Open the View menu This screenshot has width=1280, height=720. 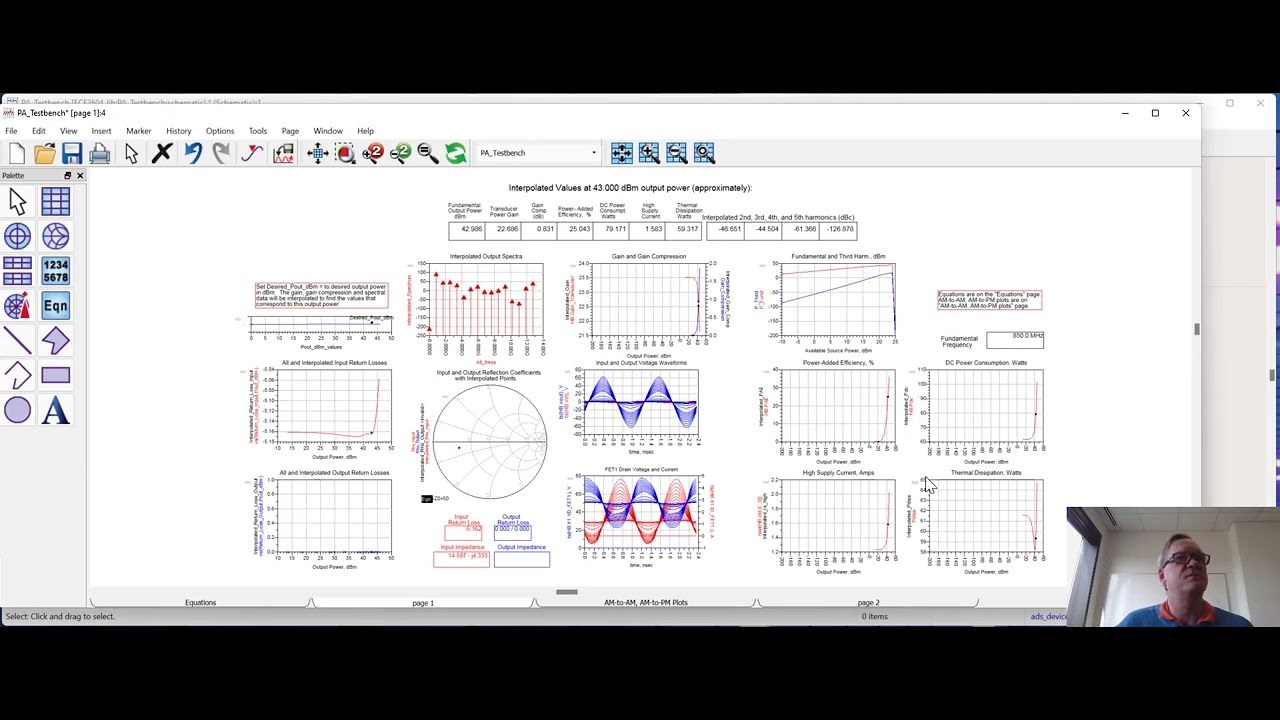tap(68, 131)
